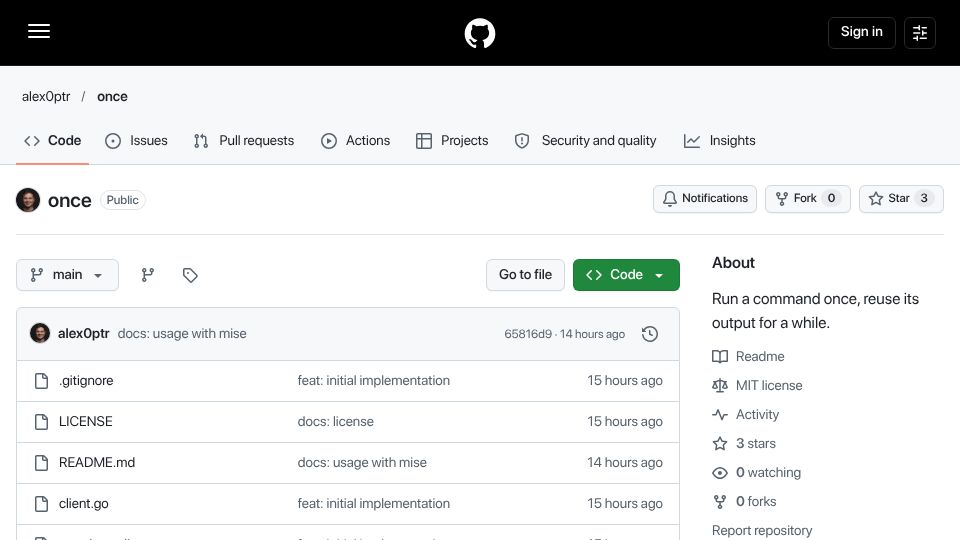Open the hamburger navigation menu
This screenshot has width=960, height=540.
click(39, 31)
